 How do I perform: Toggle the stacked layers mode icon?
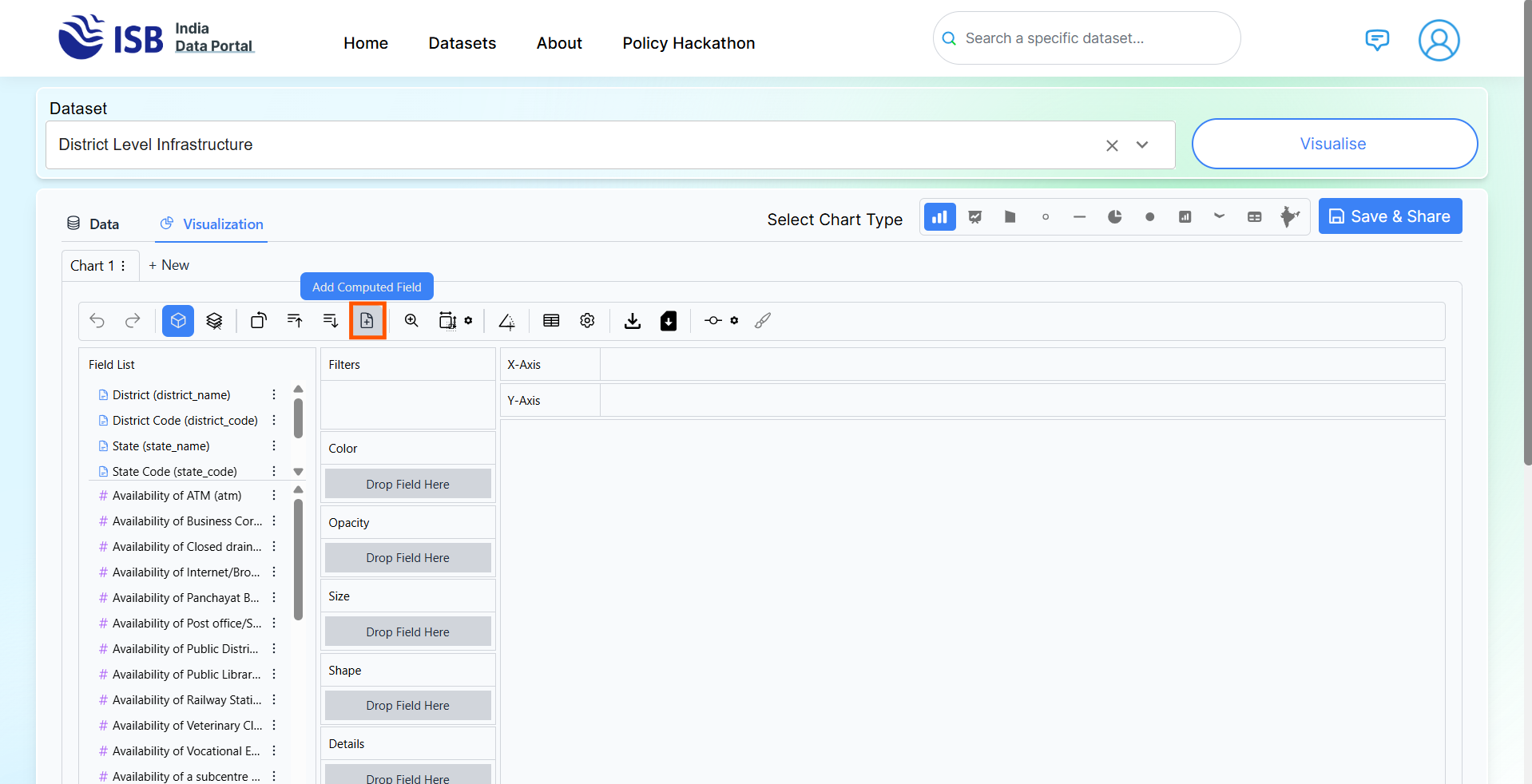pos(214,321)
